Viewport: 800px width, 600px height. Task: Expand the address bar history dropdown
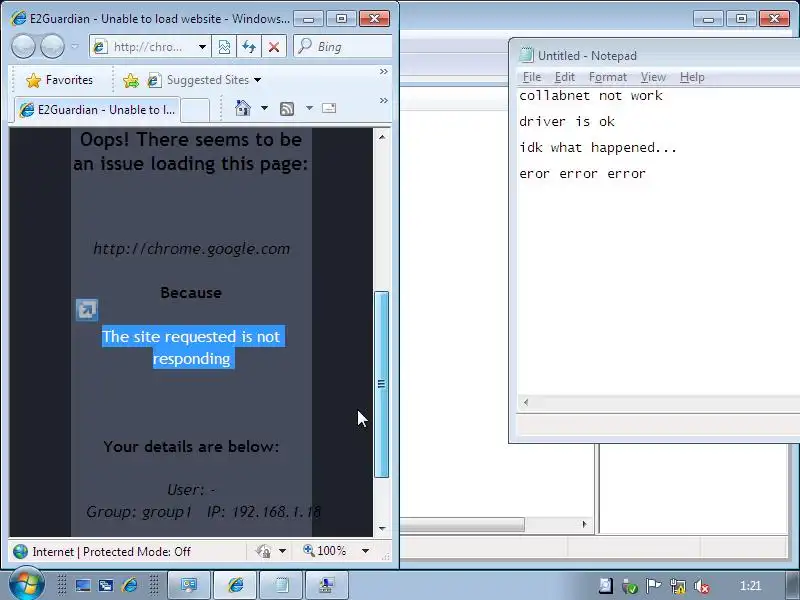(x=203, y=47)
